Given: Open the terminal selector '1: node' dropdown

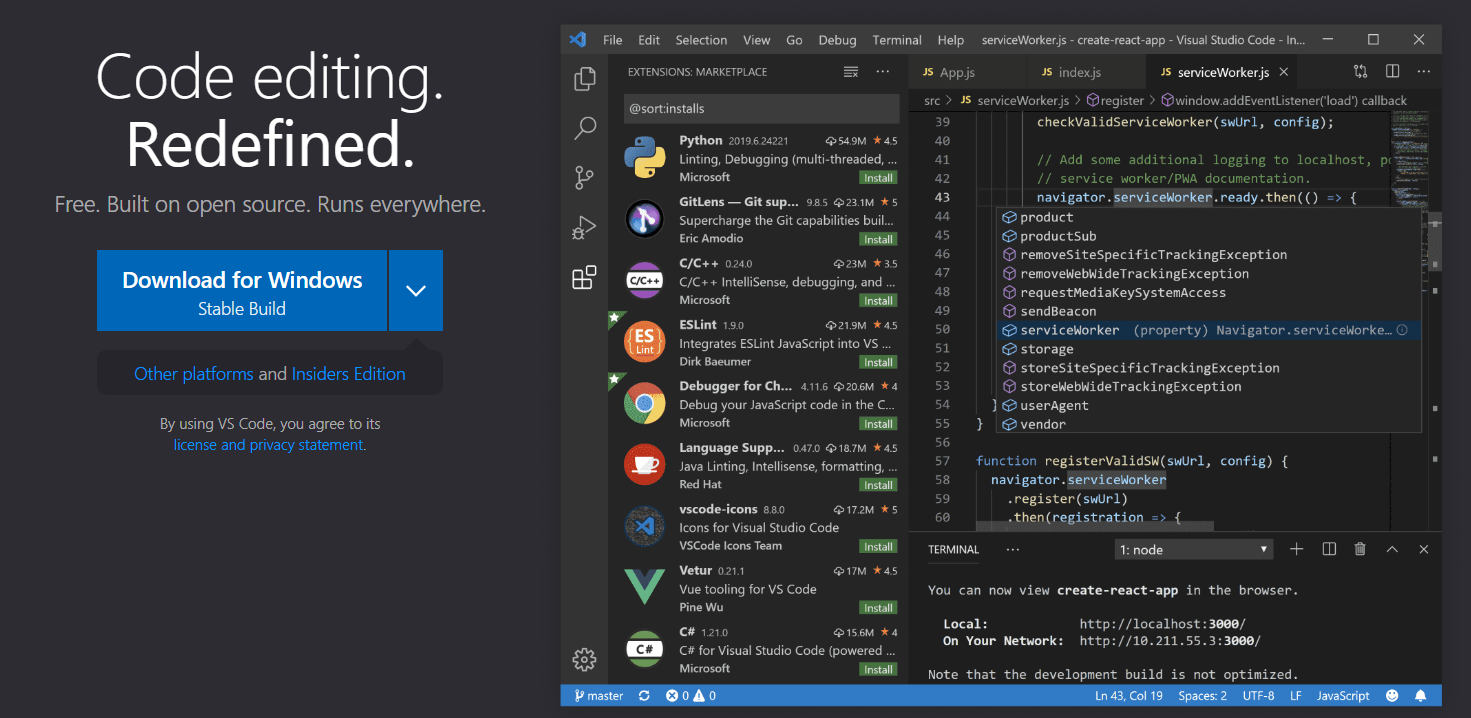Looking at the screenshot, I should [x=1194, y=550].
